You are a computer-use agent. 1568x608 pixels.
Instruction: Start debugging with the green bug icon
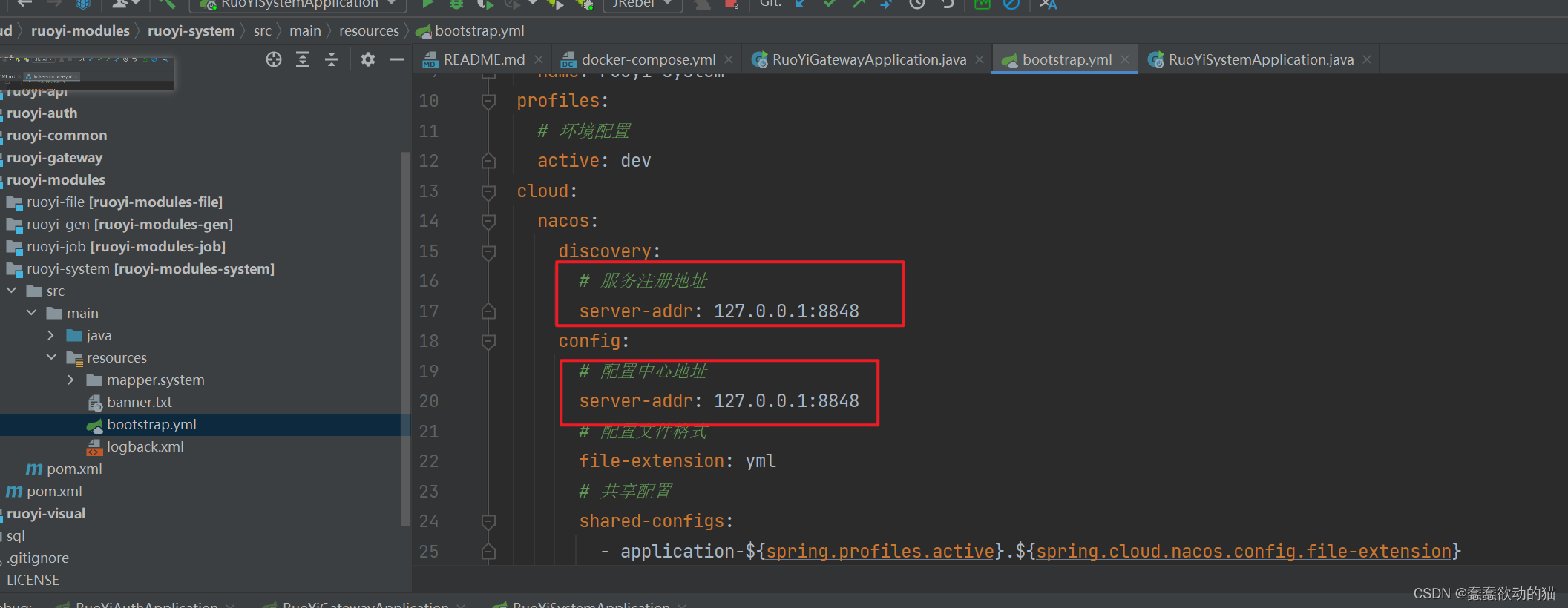[456, 4]
